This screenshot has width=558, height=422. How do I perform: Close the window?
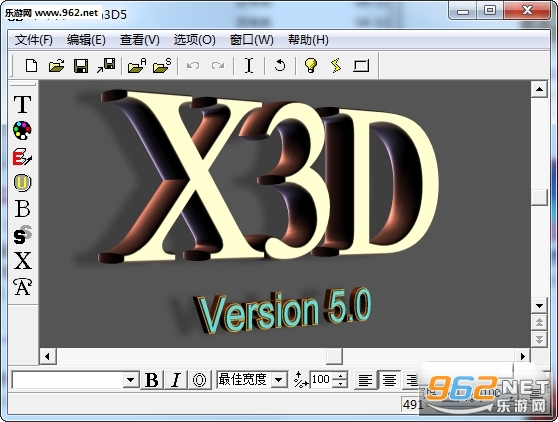(x=527, y=10)
